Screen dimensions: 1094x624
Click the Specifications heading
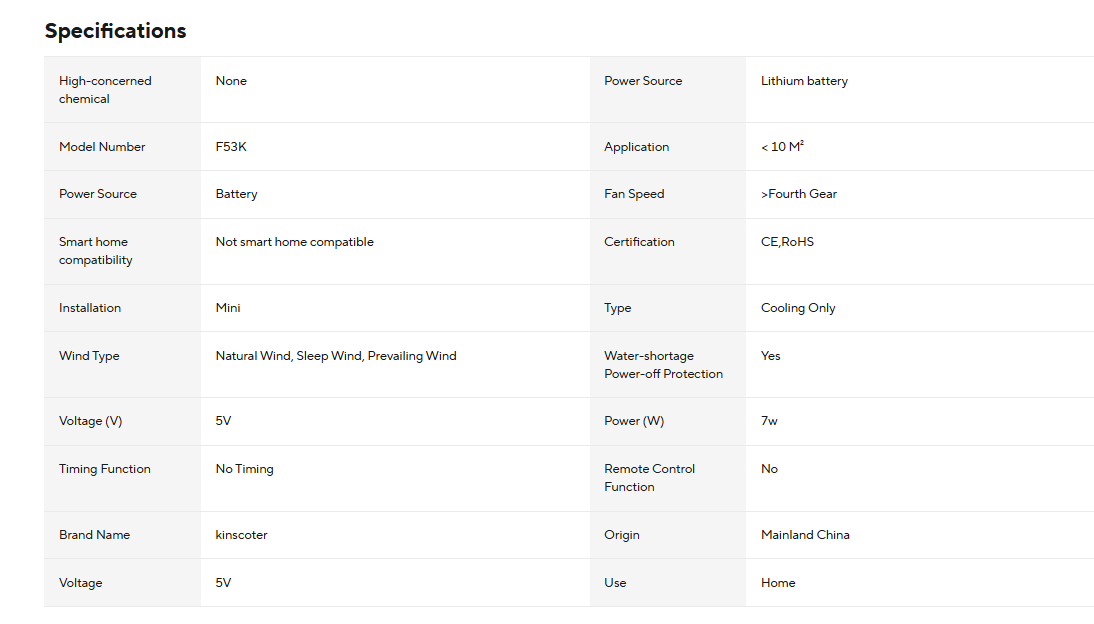point(115,31)
